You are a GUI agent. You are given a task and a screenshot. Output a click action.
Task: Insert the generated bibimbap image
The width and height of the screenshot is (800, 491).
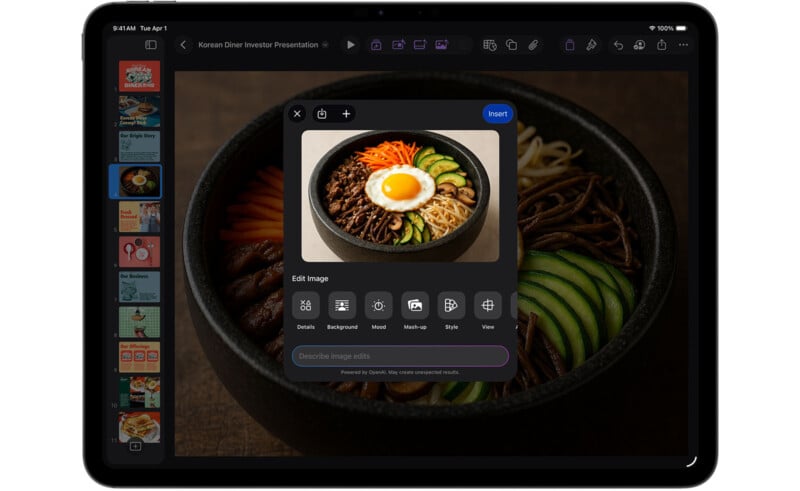tap(497, 114)
